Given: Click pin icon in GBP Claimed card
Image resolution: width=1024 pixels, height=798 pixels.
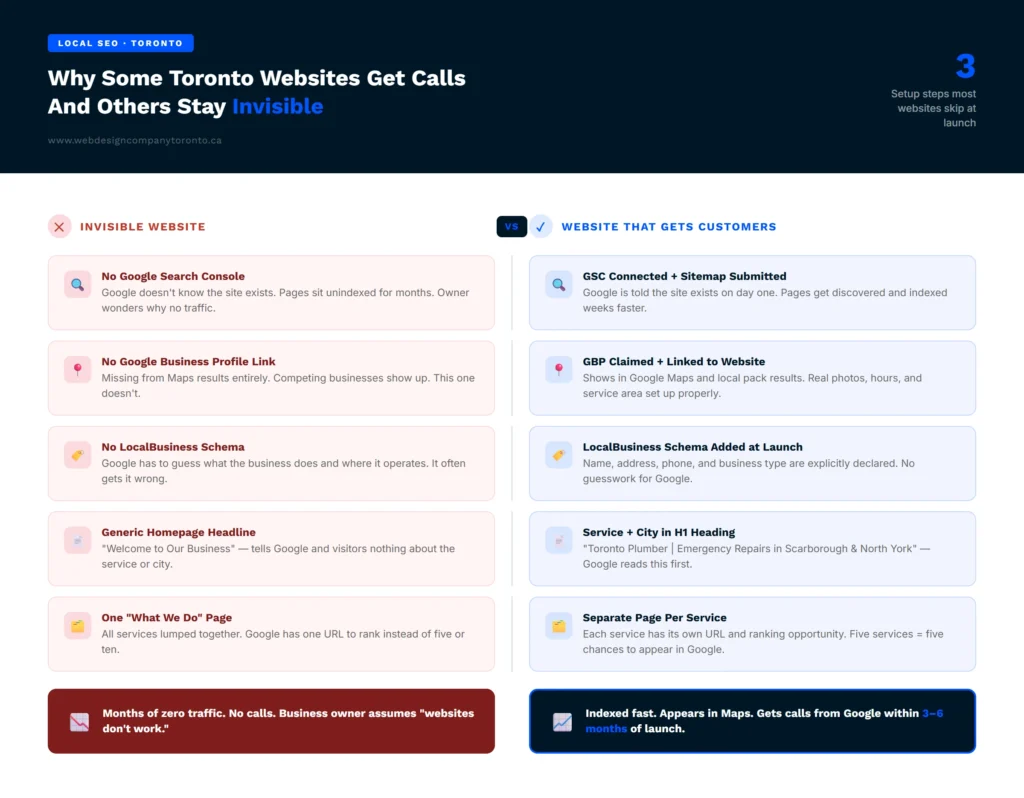Looking at the screenshot, I should click(559, 370).
